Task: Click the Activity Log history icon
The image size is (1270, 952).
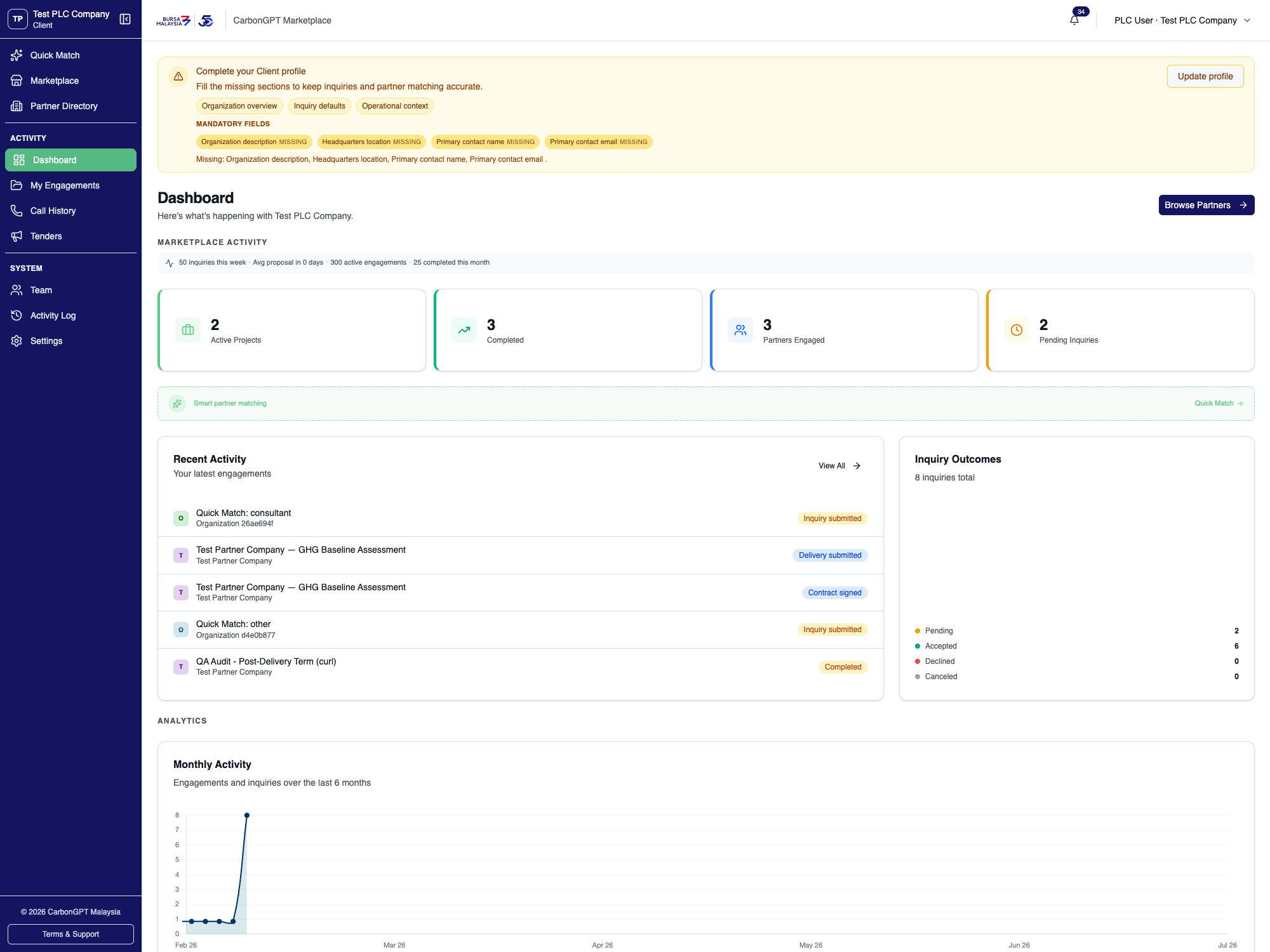Action: 17,315
